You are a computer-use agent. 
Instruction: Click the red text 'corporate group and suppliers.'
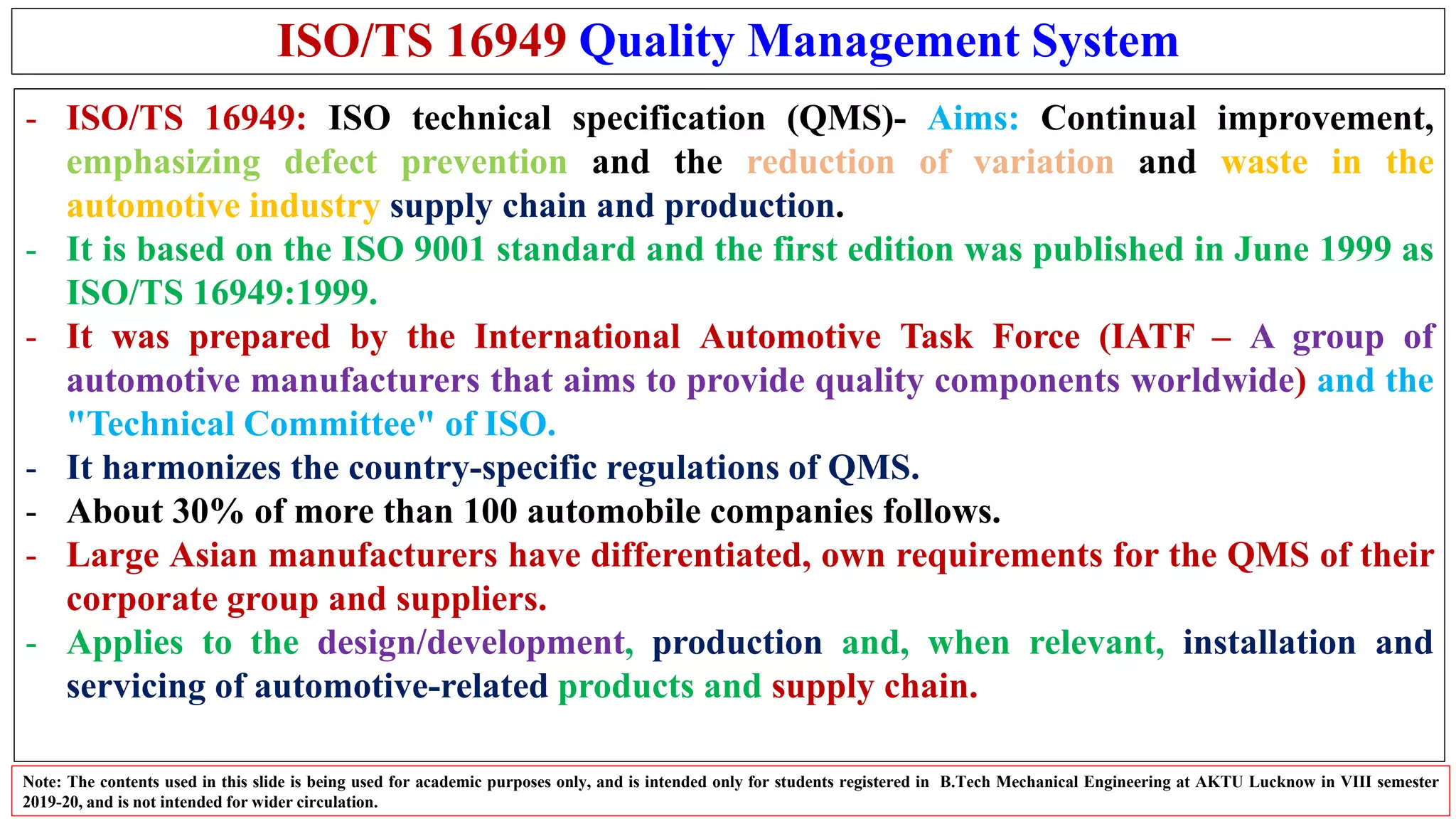(x=307, y=599)
